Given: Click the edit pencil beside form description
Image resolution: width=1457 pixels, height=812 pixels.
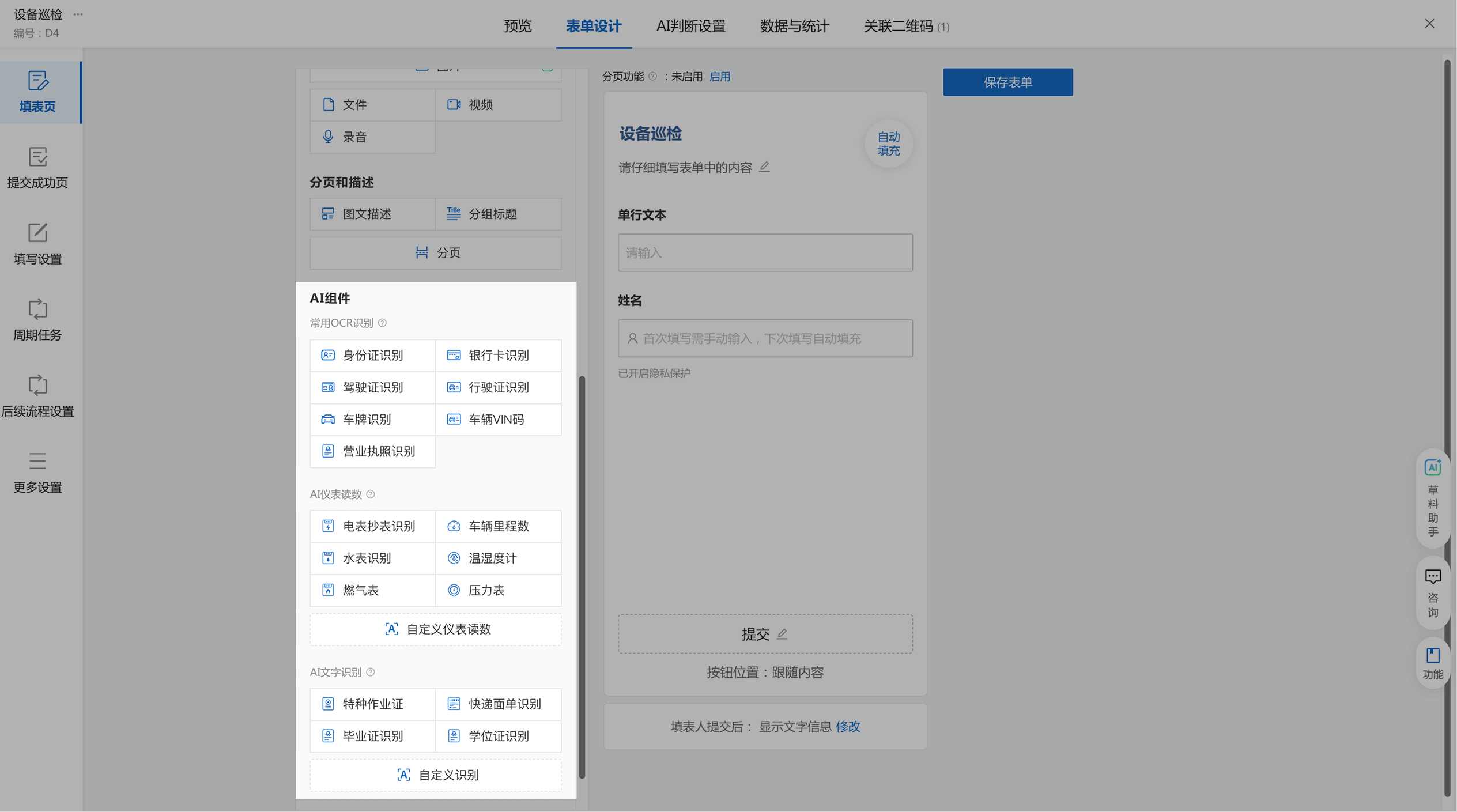Looking at the screenshot, I should click(764, 167).
